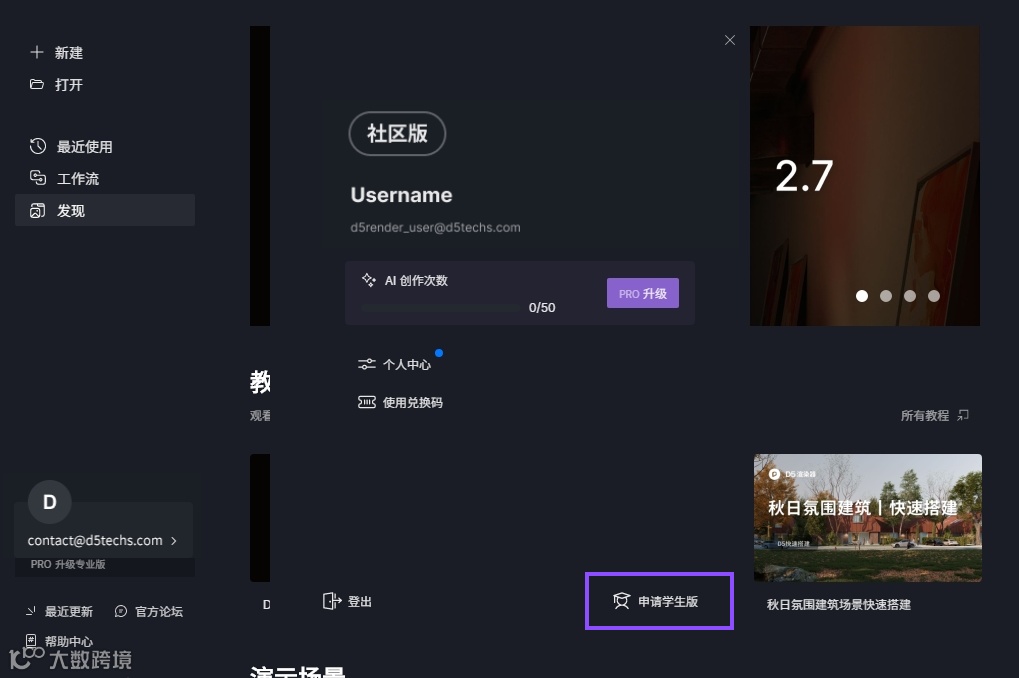
Task: Expand the contact@d5techs.com account chevron
Action: pos(174,541)
